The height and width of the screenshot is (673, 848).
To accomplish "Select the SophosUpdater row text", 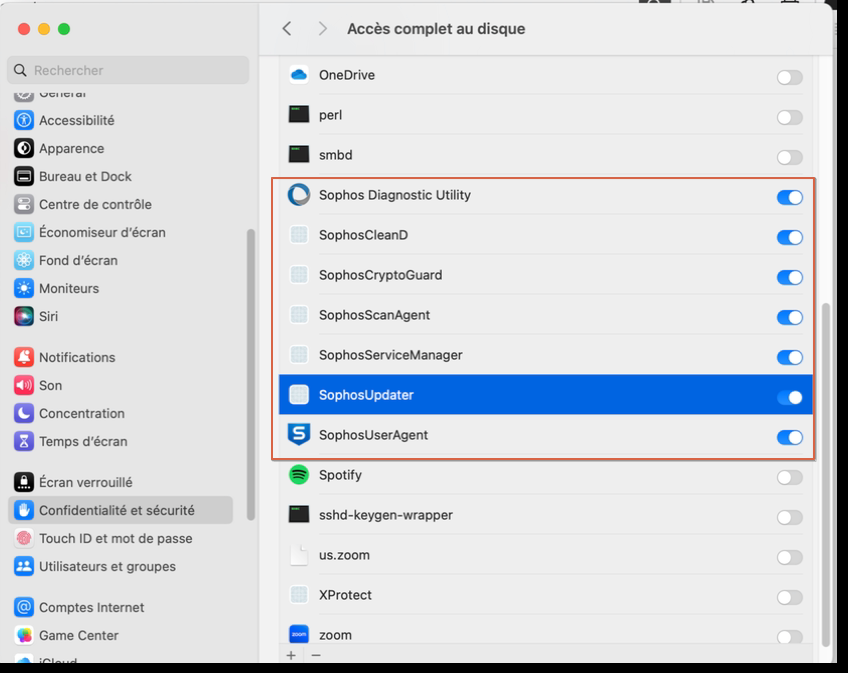I will pyautogui.click(x=366, y=395).
